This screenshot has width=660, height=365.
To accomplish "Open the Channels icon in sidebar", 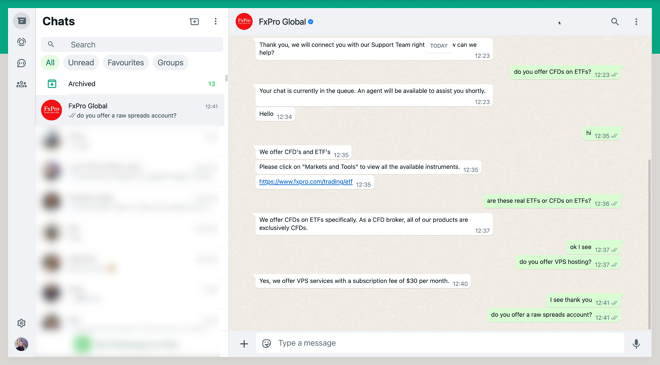I will (21, 63).
